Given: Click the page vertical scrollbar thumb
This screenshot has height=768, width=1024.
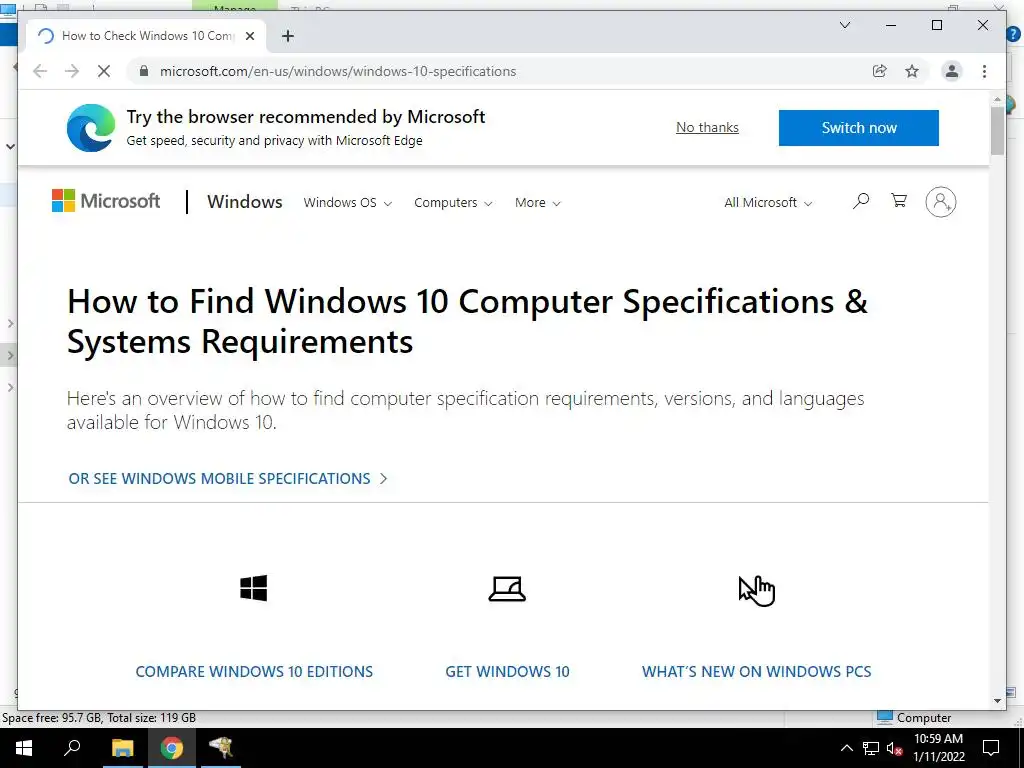Looking at the screenshot, I should pos(997,131).
